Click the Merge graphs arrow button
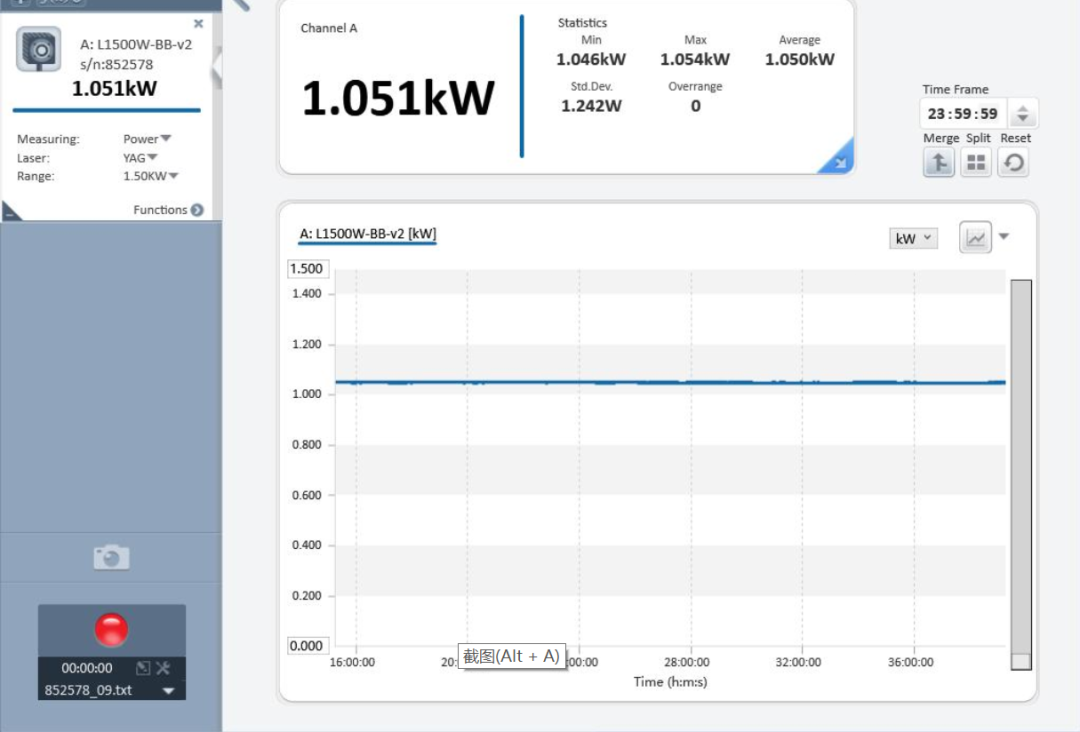Viewport: 1080px width, 732px height. [x=938, y=162]
